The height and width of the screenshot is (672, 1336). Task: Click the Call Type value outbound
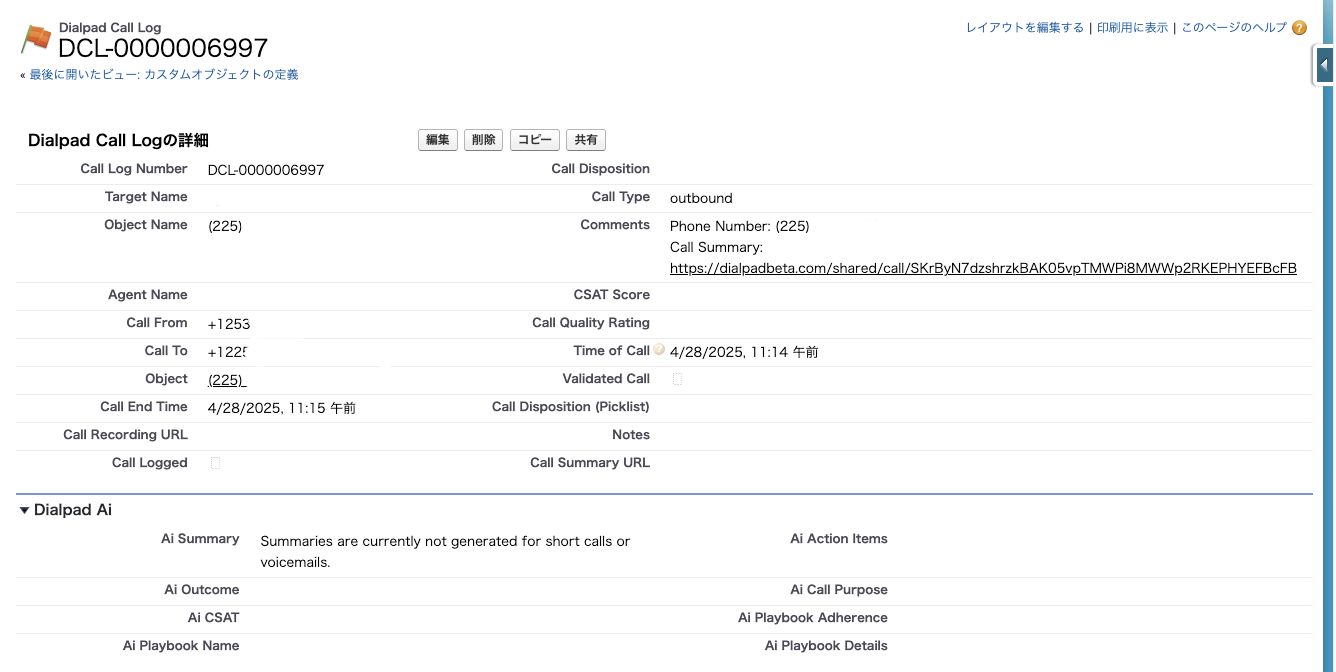(x=701, y=198)
